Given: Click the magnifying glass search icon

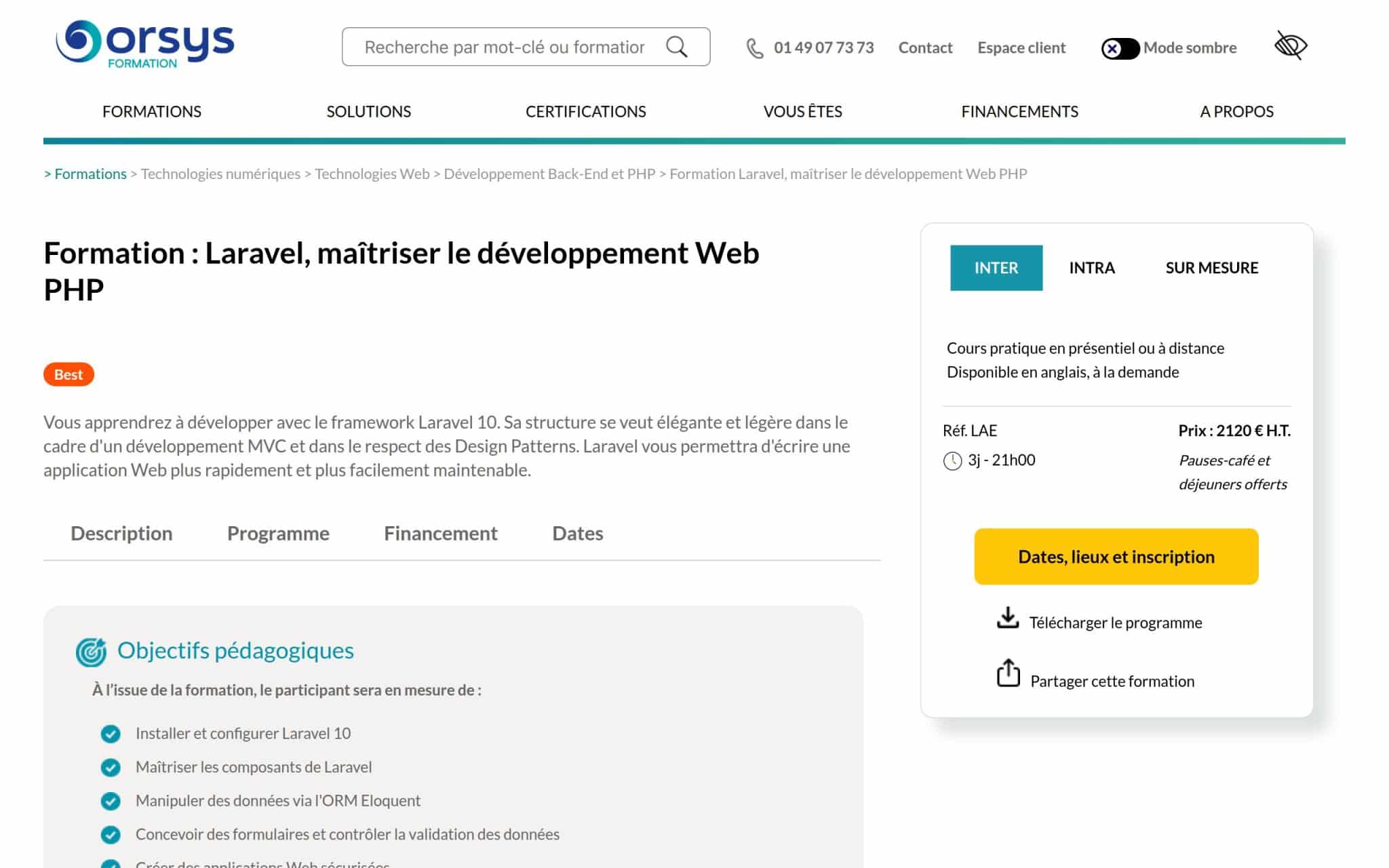Looking at the screenshot, I should 676,47.
